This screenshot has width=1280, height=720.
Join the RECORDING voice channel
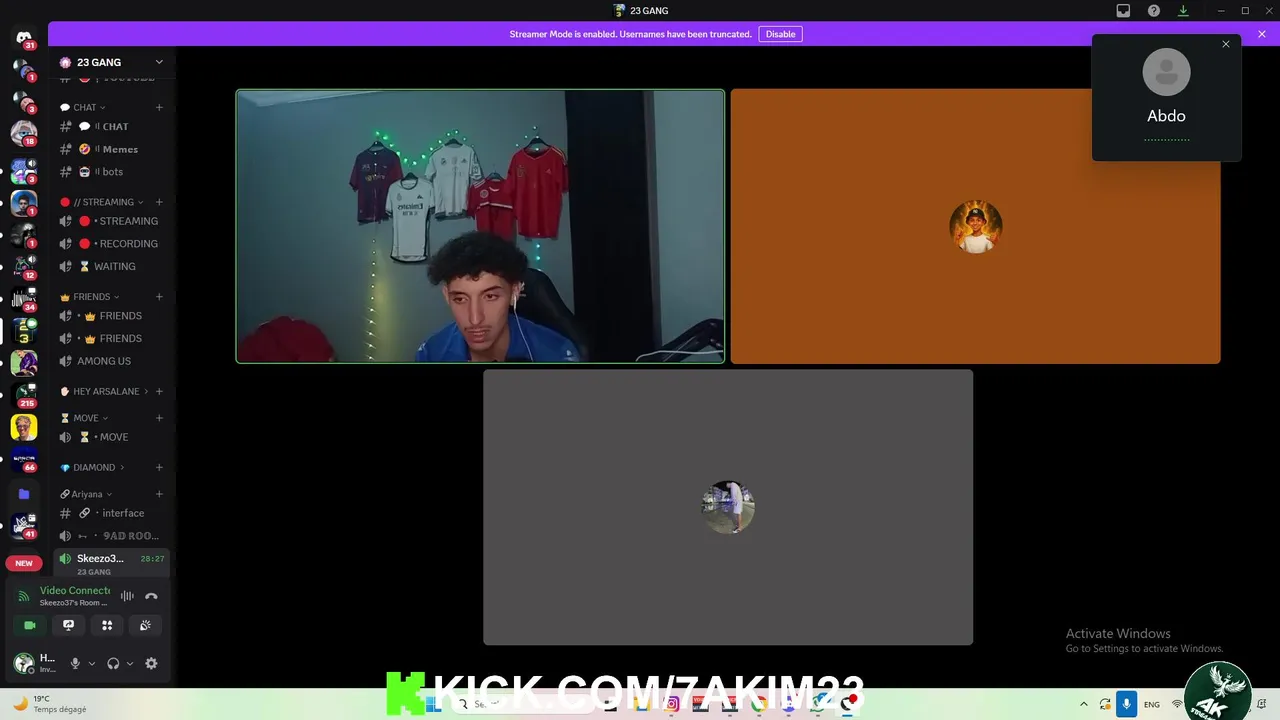click(x=110, y=244)
